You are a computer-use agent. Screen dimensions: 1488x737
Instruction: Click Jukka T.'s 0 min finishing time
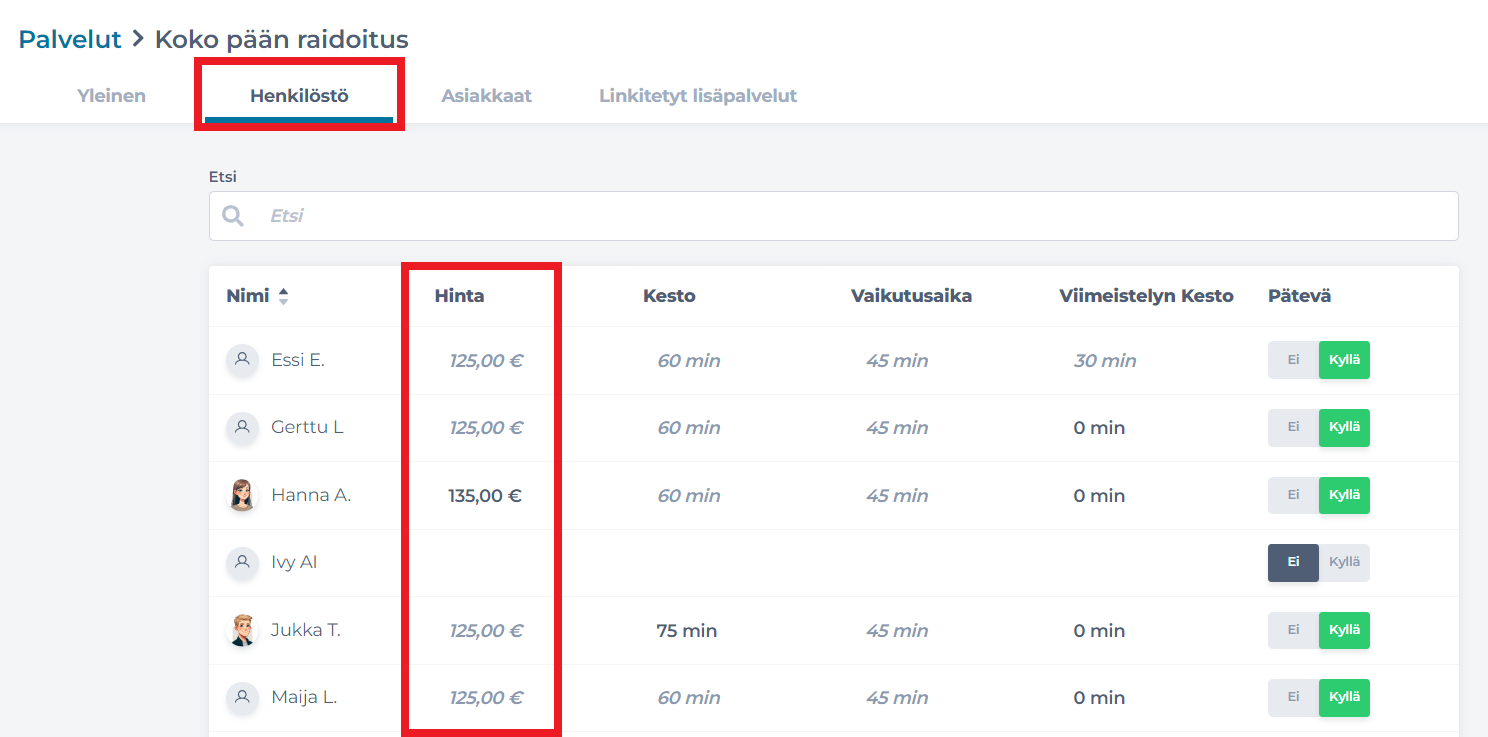(1100, 631)
